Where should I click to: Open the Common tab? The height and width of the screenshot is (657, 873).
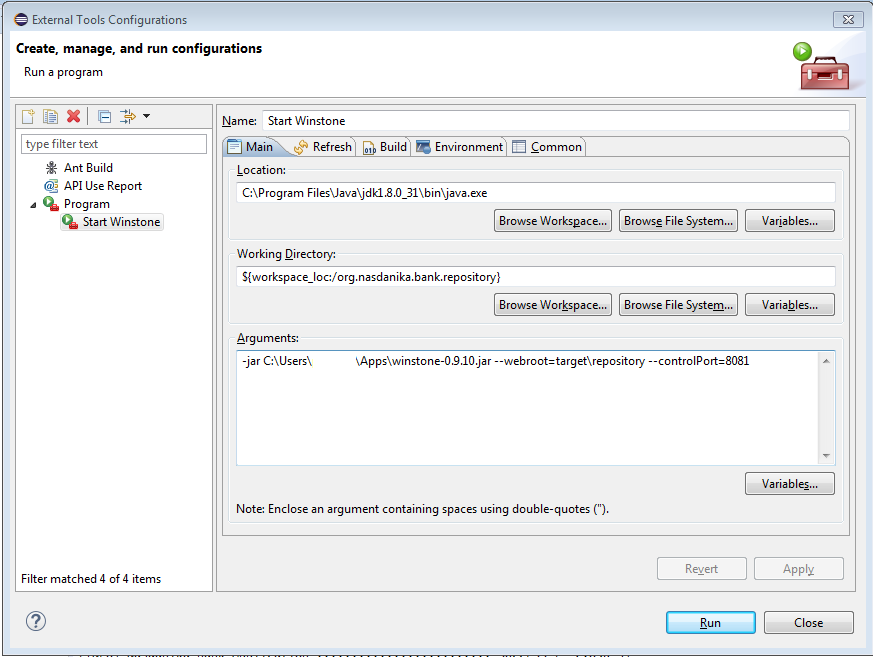(547, 147)
